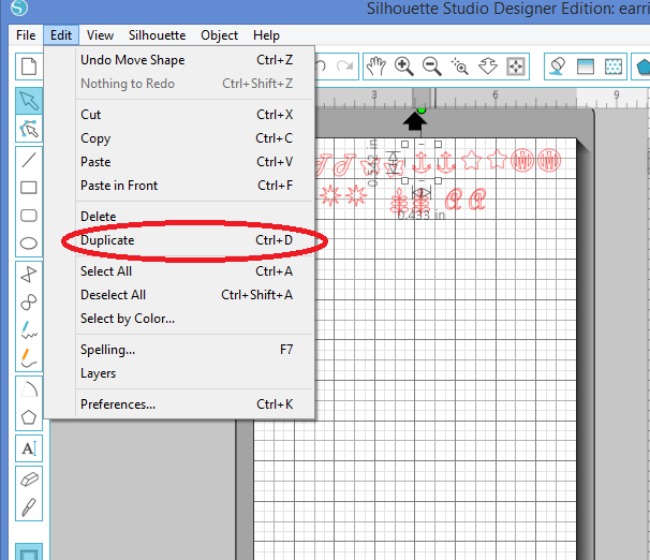Select the Edit Points tool
650x560 pixels.
click(29, 129)
